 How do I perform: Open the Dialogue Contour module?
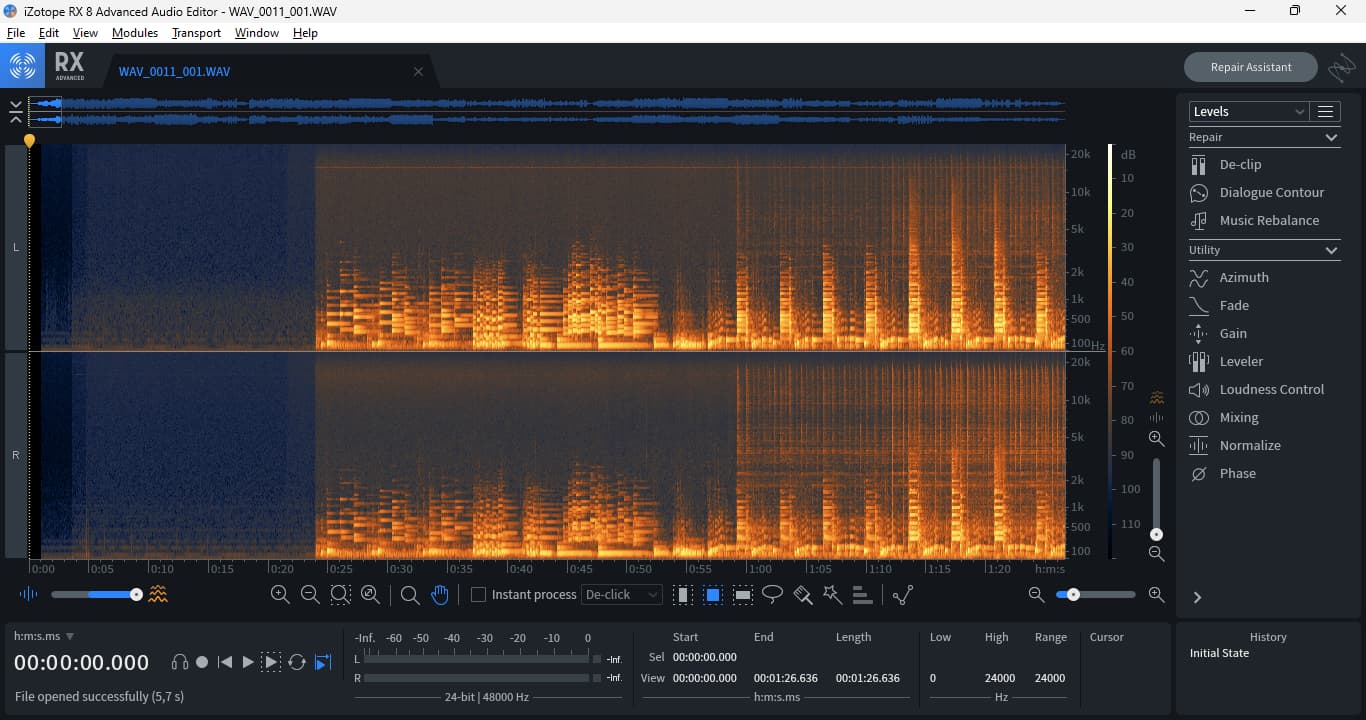pyautogui.click(x=1271, y=193)
